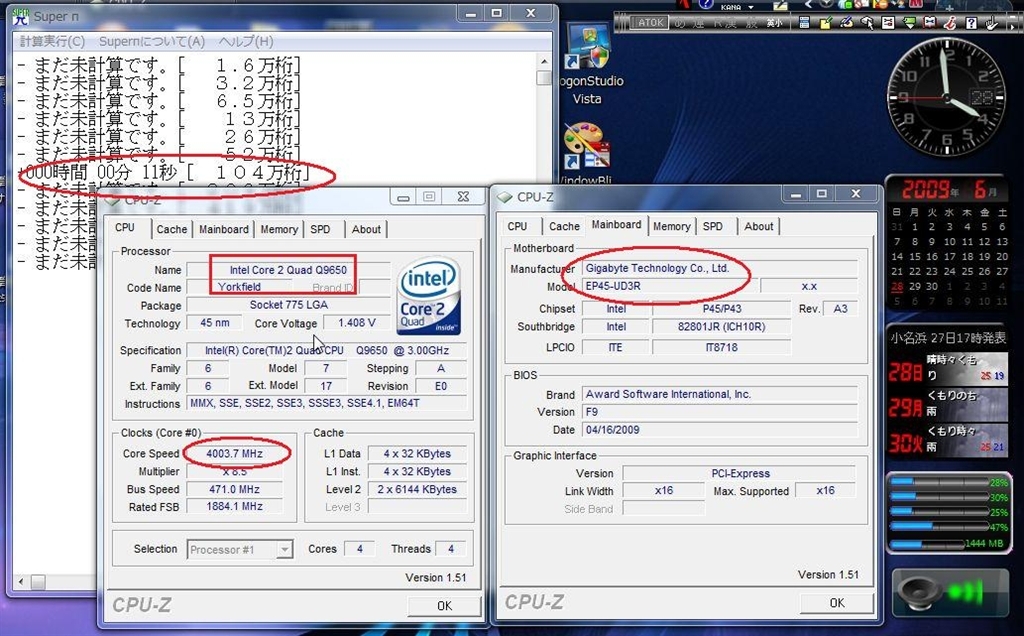Open the LogonStudio Vista desktop shortcut
This screenshot has width=1024, height=636.
pos(588,65)
